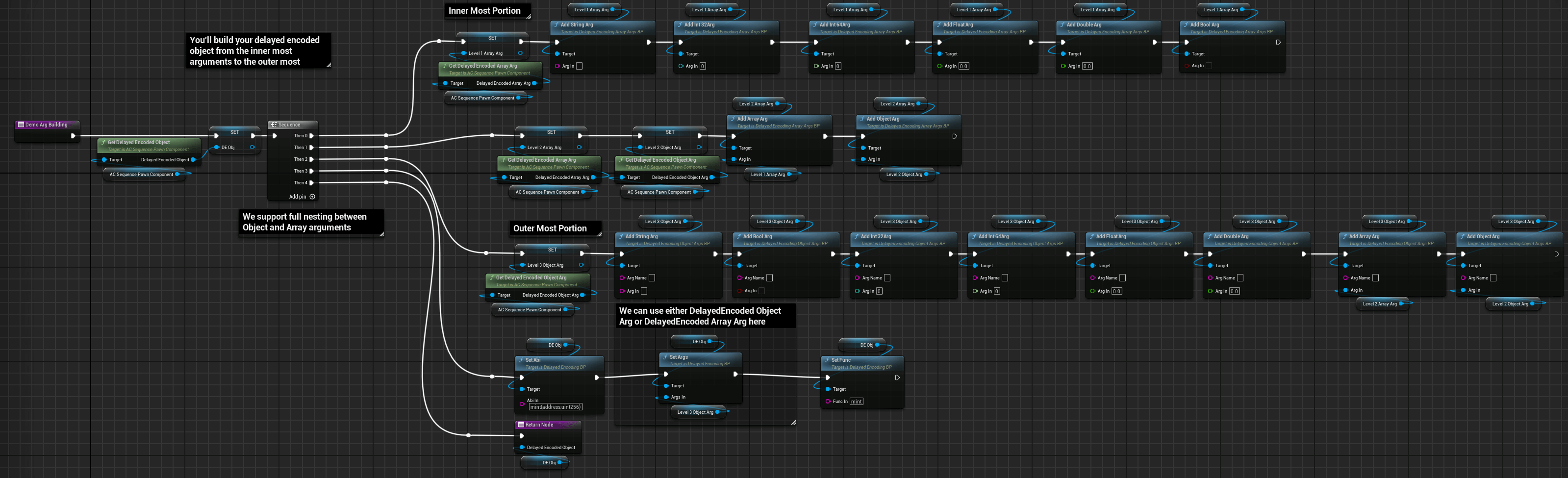1568x478 pixels.
Task: Click the function icon on the Set Abi node
Action: (521, 360)
